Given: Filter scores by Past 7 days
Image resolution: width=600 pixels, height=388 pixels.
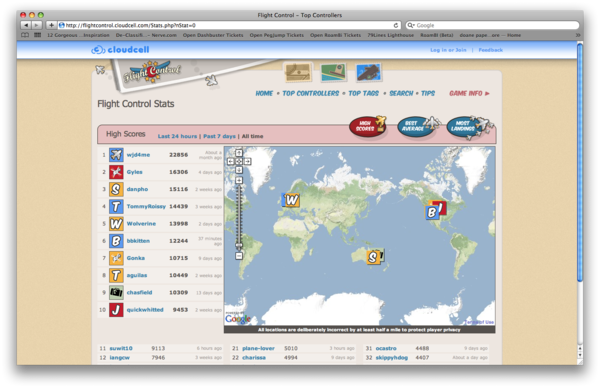Looking at the screenshot, I should [219, 136].
